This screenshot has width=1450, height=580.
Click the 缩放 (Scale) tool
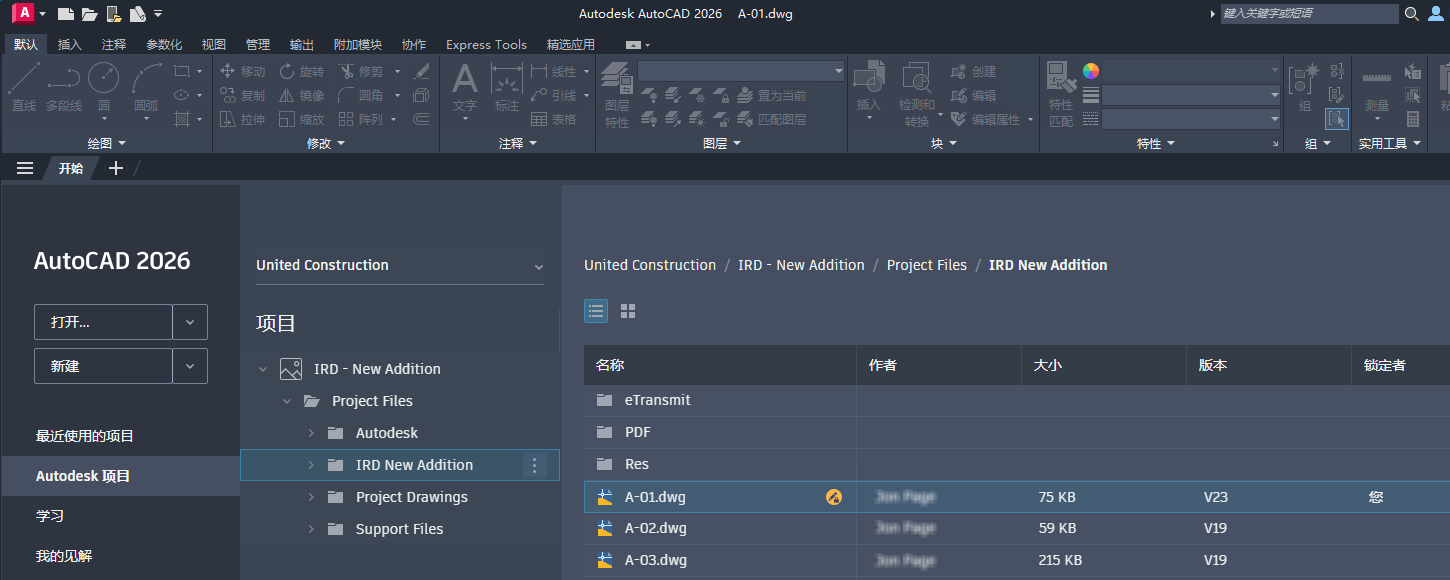coord(301,119)
